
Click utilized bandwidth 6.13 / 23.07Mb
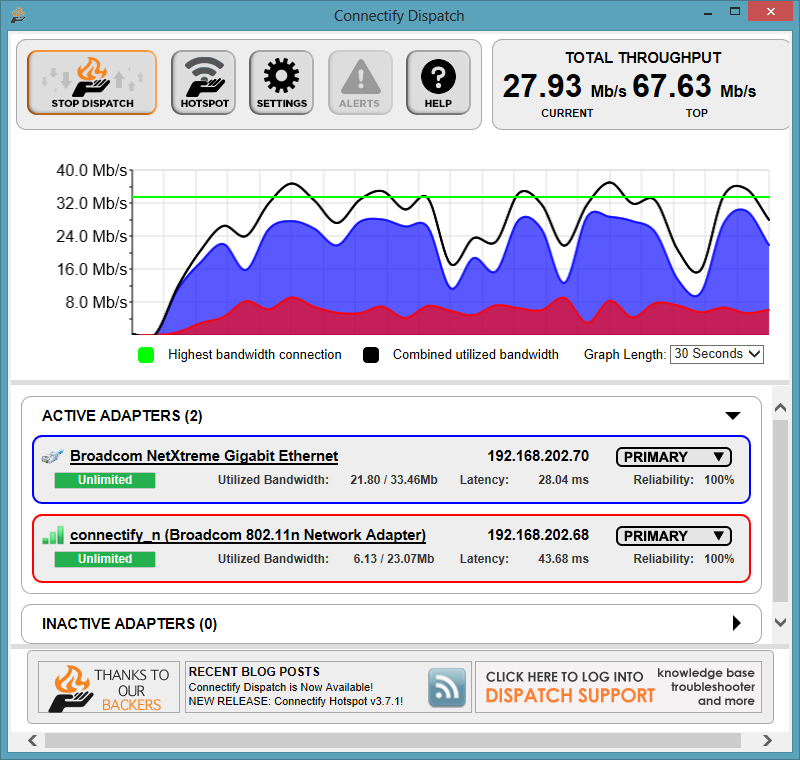coord(394,559)
